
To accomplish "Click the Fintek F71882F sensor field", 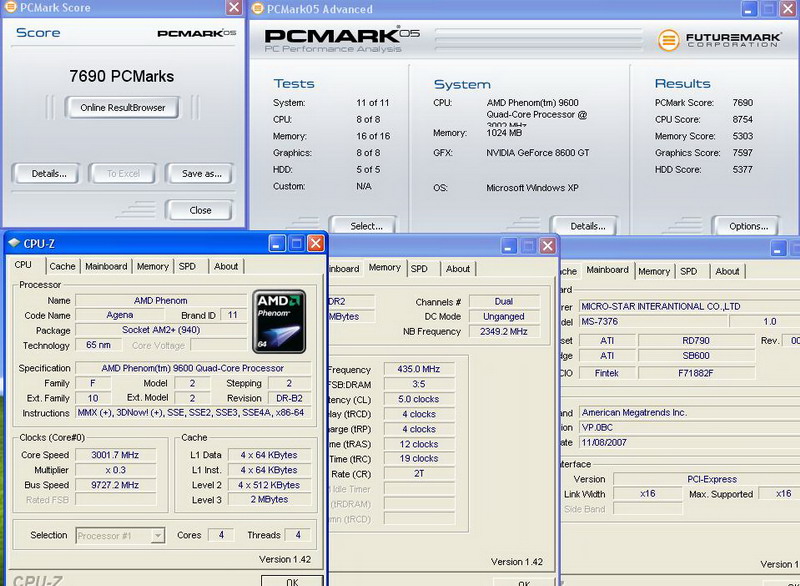I will [696, 373].
